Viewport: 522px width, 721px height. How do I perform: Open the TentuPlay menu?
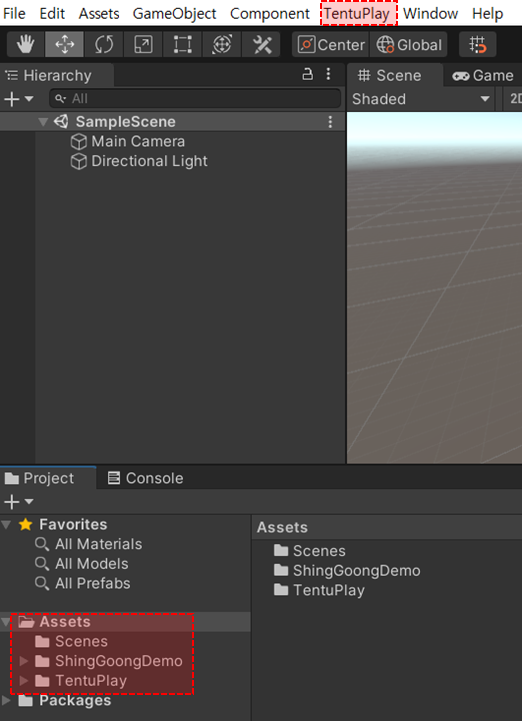pos(358,13)
